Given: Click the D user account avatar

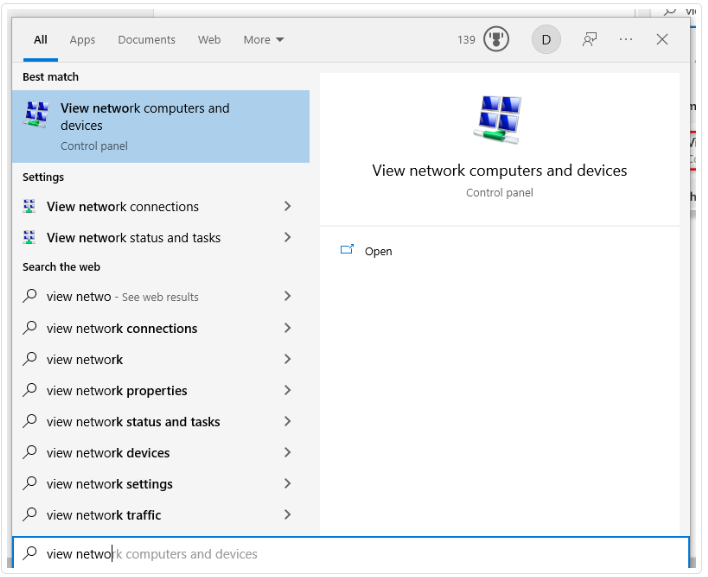Looking at the screenshot, I should coord(546,40).
